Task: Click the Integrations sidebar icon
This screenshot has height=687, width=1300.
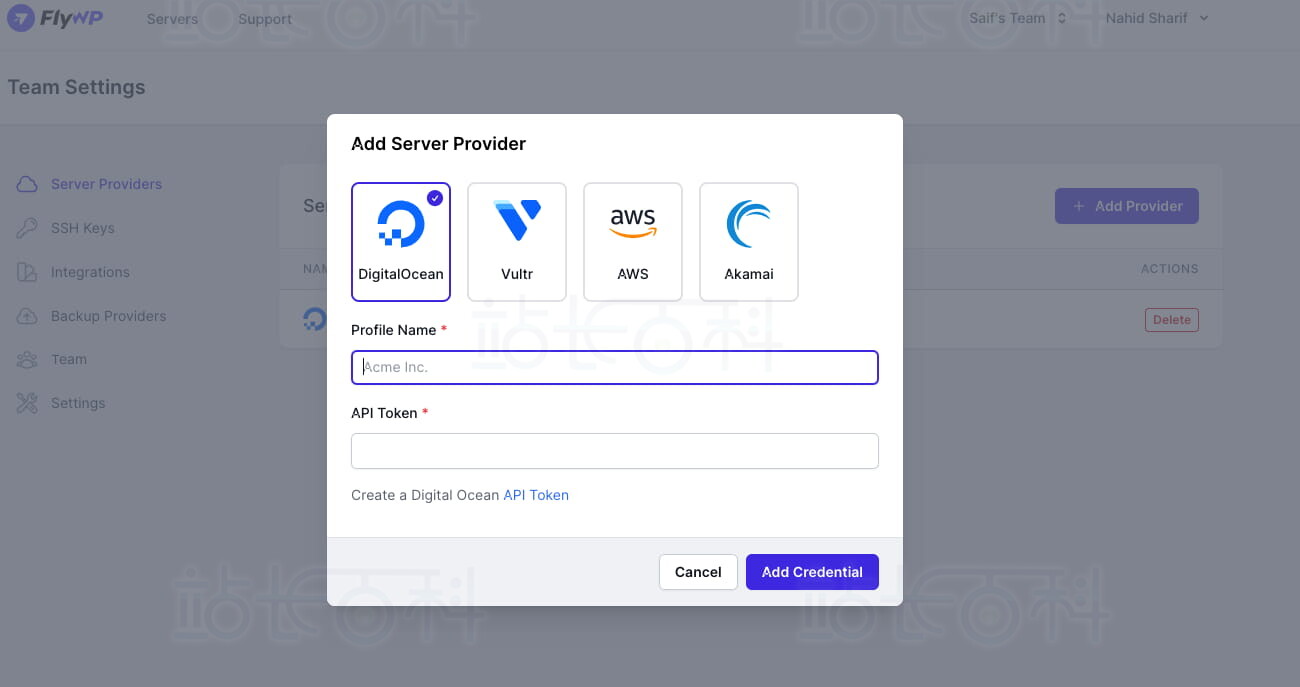Action: 28,272
